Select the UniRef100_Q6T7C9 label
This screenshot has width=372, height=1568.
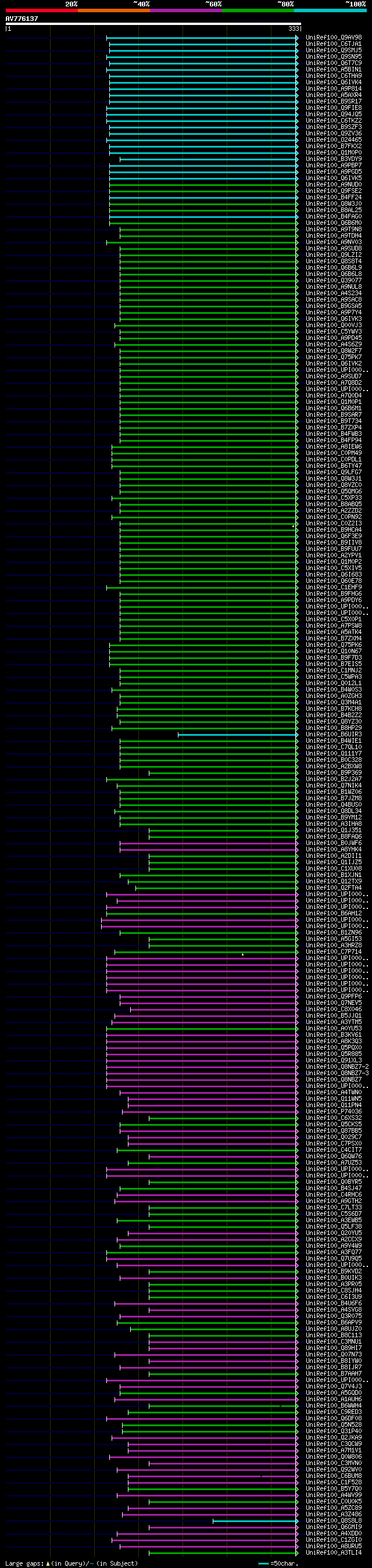point(334,63)
